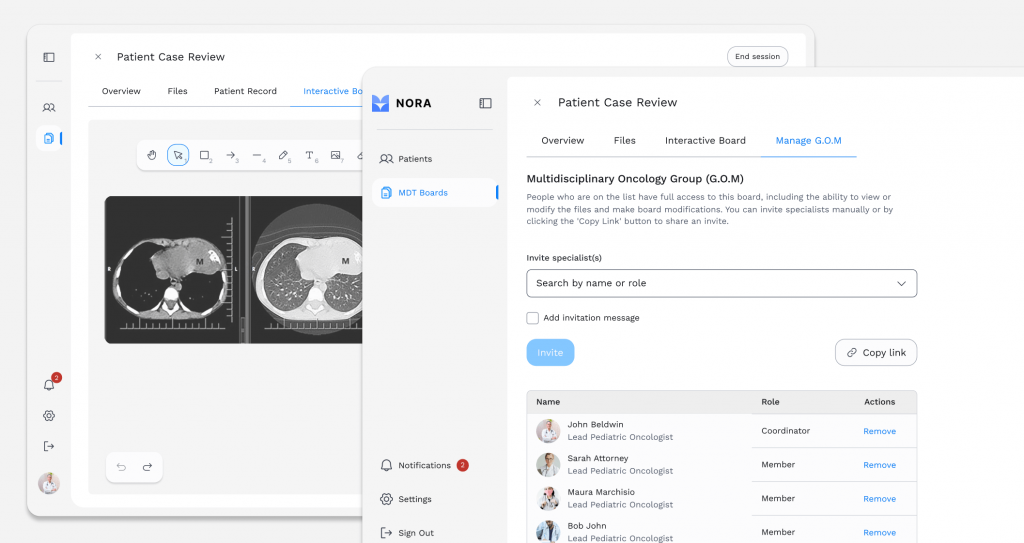Switch to Interactive Board tab in front window
This screenshot has width=1024, height=543.
coord(705,140)
